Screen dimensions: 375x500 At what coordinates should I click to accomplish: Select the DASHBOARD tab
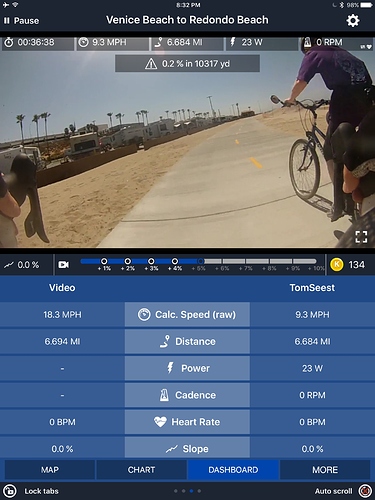233,470
